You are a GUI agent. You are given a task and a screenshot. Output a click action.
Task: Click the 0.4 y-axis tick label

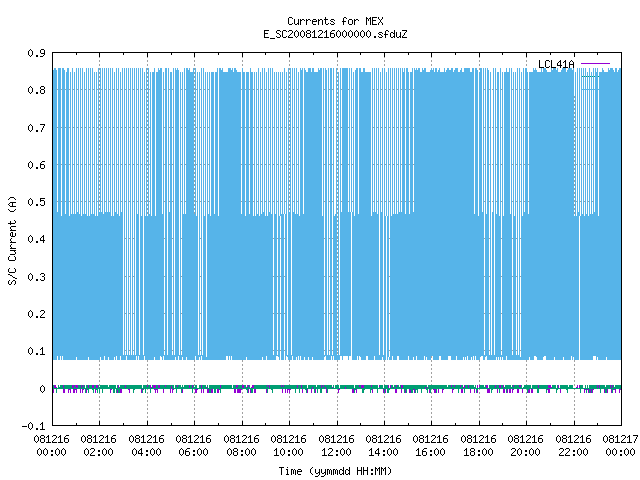(36, 239)
